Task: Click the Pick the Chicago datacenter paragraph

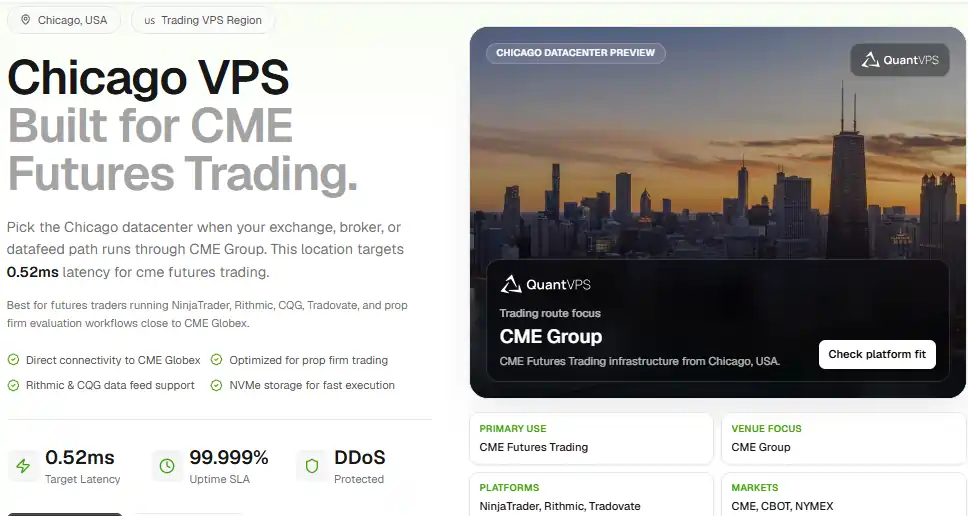Action: pyautogui.click(x=206, y=249)
